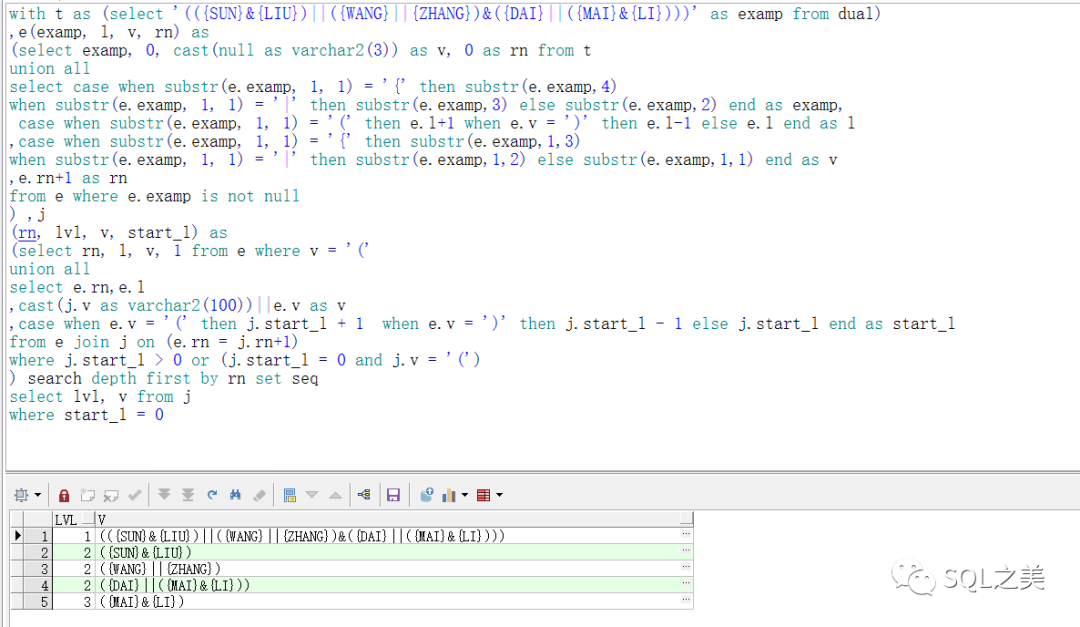Expand the select-cells tool dropdown arrow
Image resolution: width=1080 pixels, height=627 pixels.
tap(38, 495)
